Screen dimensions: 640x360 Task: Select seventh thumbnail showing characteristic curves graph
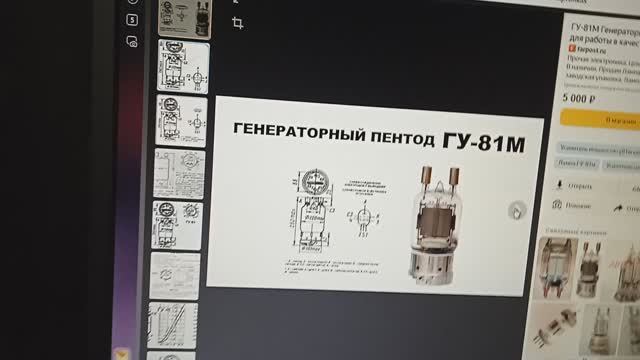click(x=173, y=326)
